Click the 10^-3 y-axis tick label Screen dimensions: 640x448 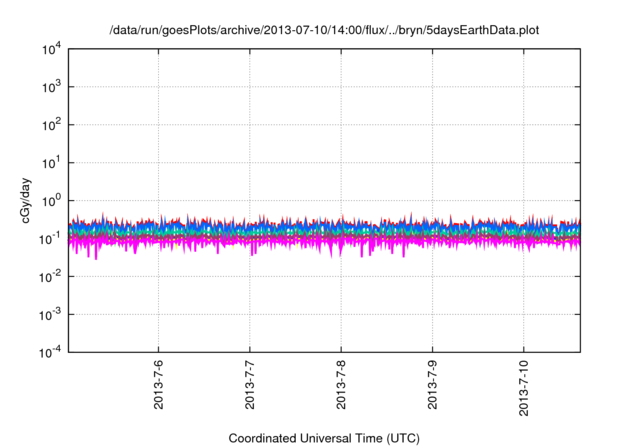pyautogui.click(x=51, y=315)
